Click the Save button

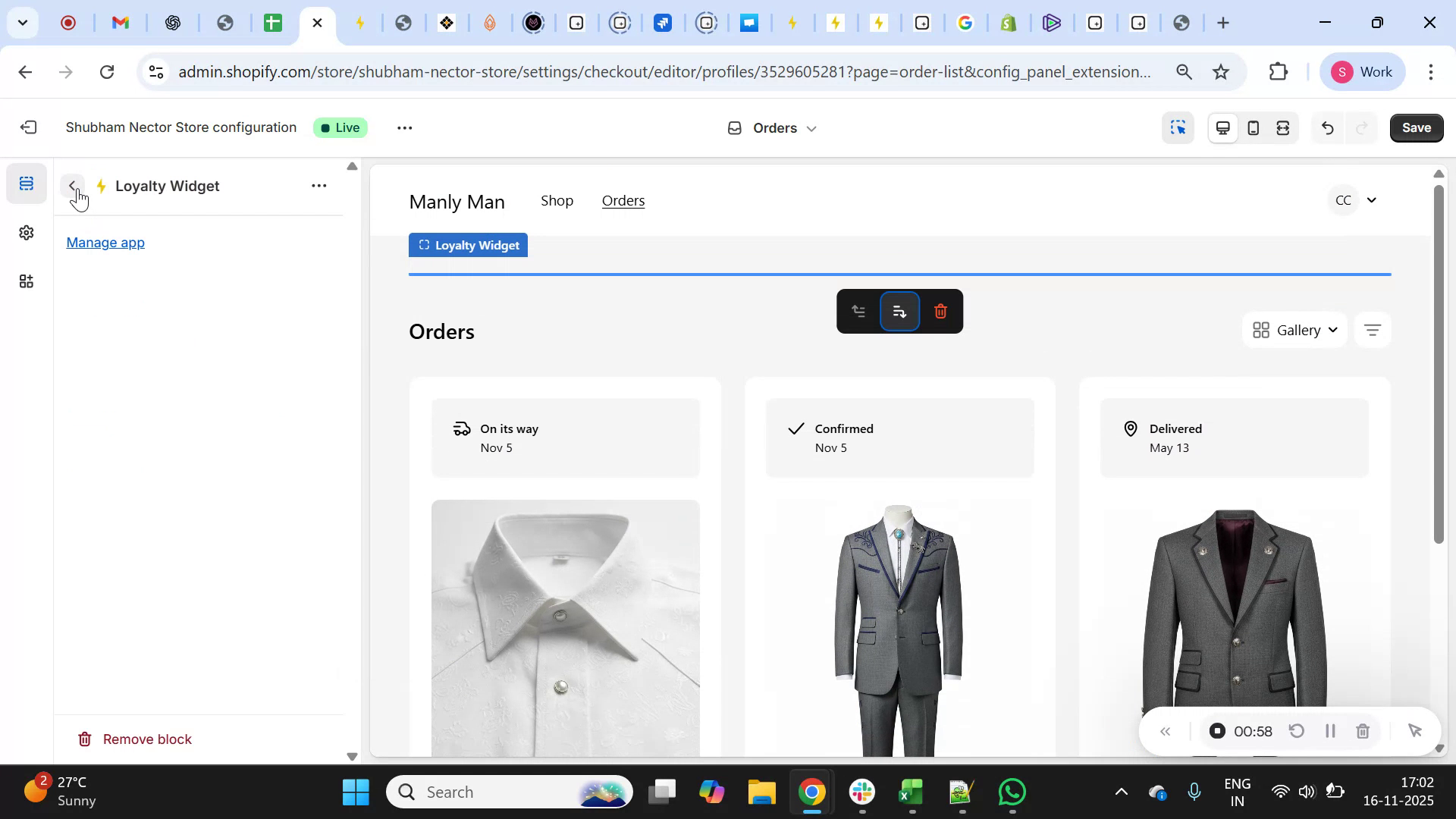click(x=1415, y=127)
